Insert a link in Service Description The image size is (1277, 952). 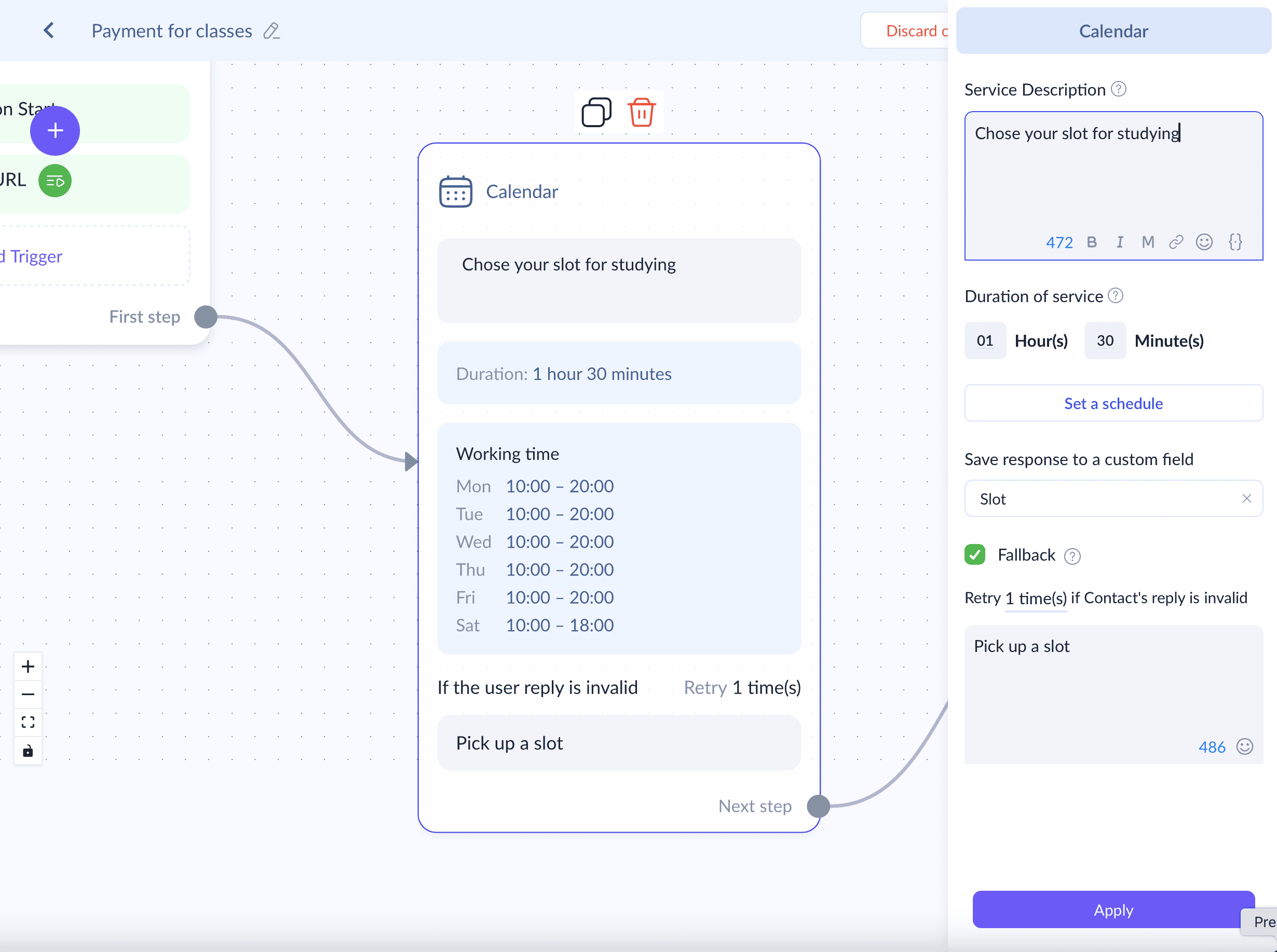point(1176,242)
